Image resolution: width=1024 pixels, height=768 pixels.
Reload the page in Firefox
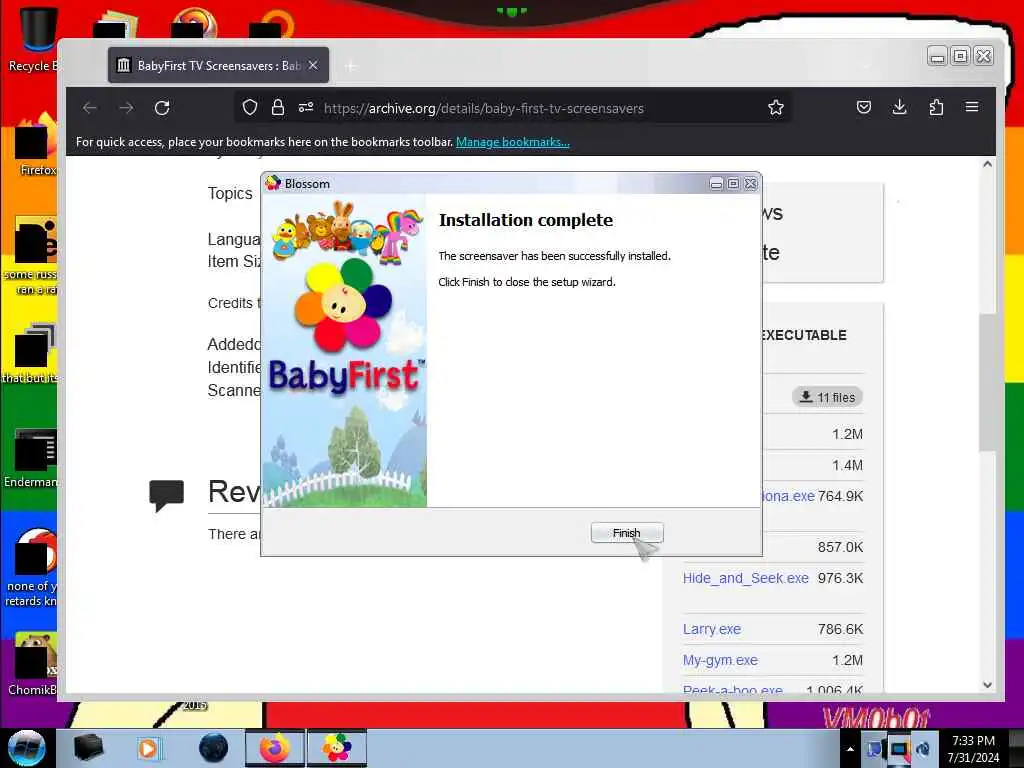coord(162,108)
